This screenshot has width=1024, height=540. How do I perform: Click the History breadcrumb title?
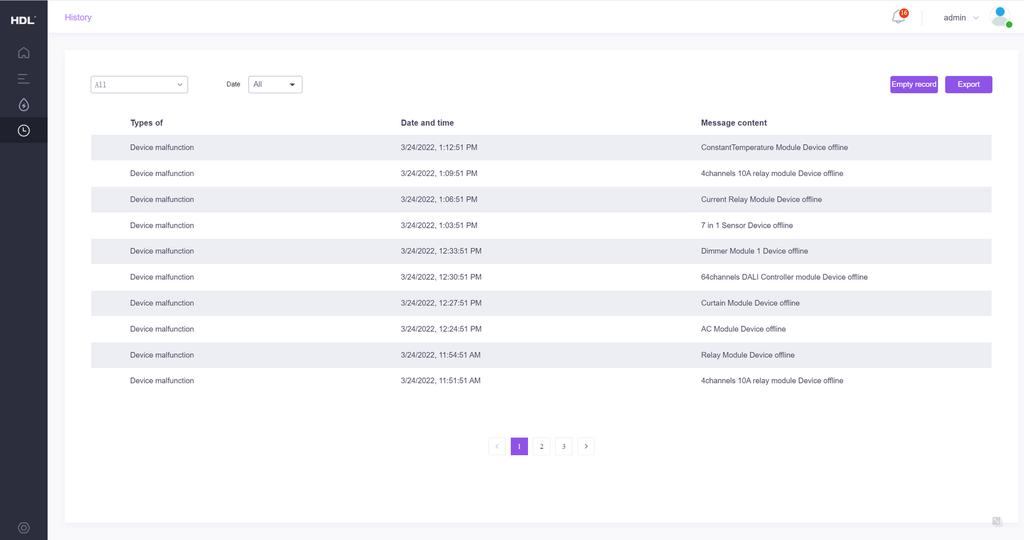(x=78, y=17)
